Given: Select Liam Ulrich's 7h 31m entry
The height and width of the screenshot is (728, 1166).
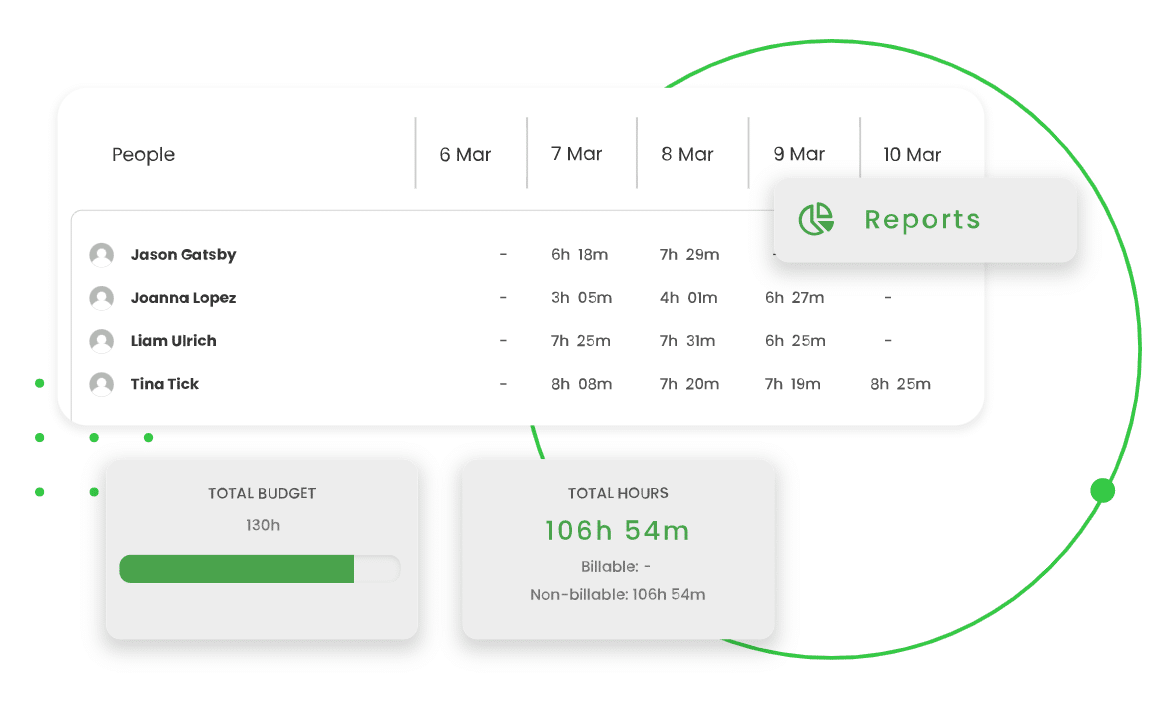Looking at the screenshot, I should point(688,340).
